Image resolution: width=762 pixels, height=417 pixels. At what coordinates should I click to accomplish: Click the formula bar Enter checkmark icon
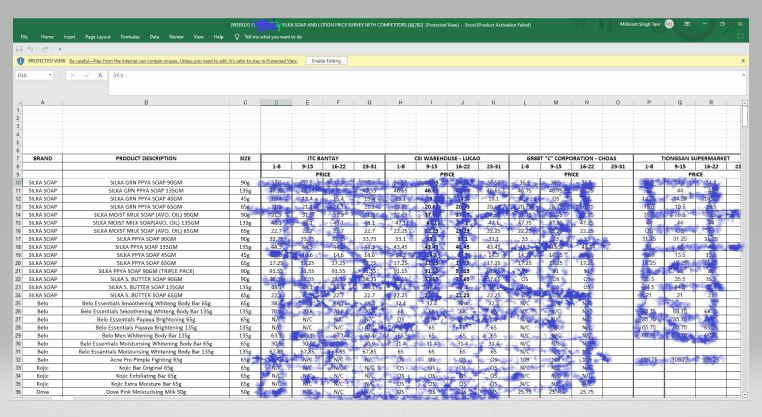coord(87,75)
